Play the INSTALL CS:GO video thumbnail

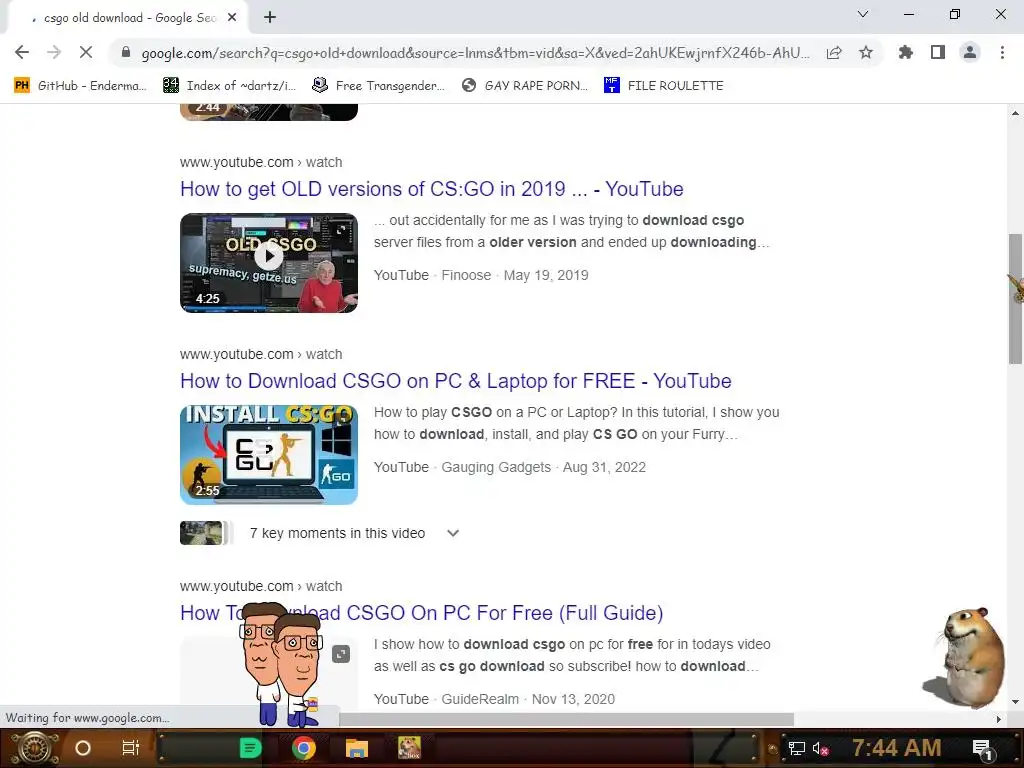[x=269, y=455]
